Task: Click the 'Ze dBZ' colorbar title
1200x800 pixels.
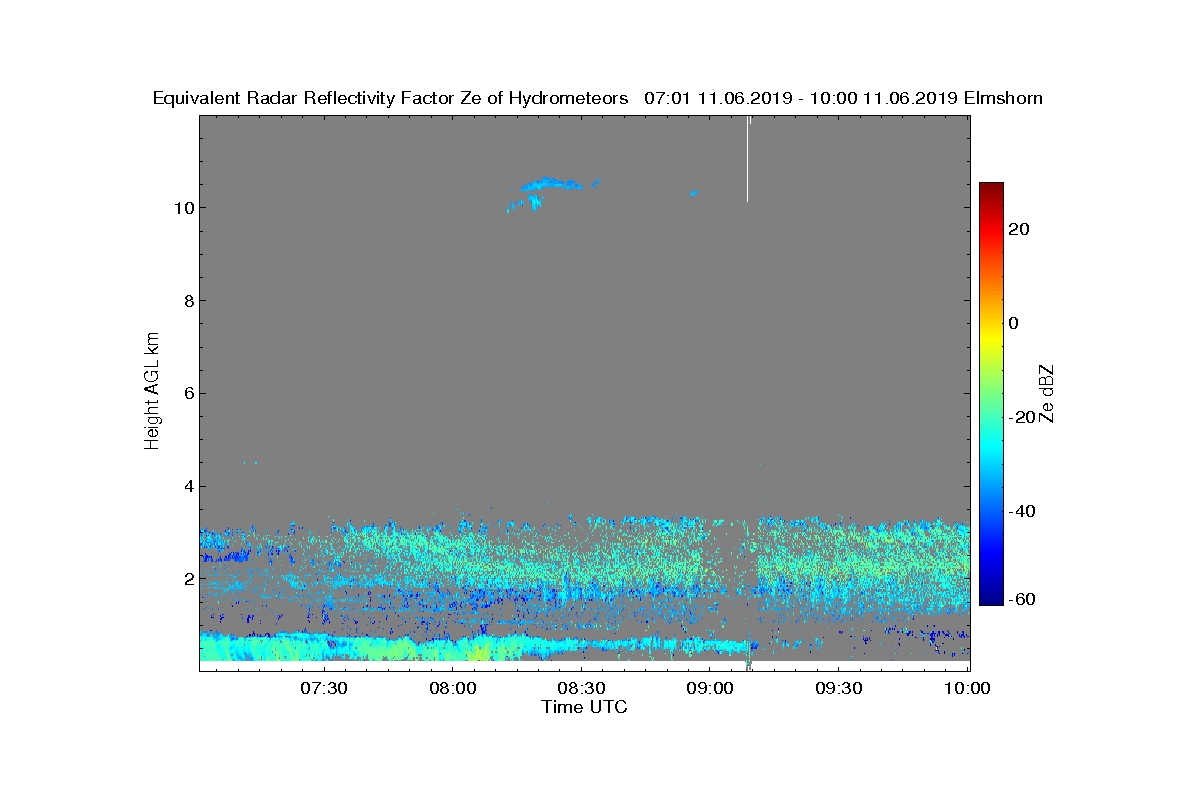Action: click(x=1047, y=393)
